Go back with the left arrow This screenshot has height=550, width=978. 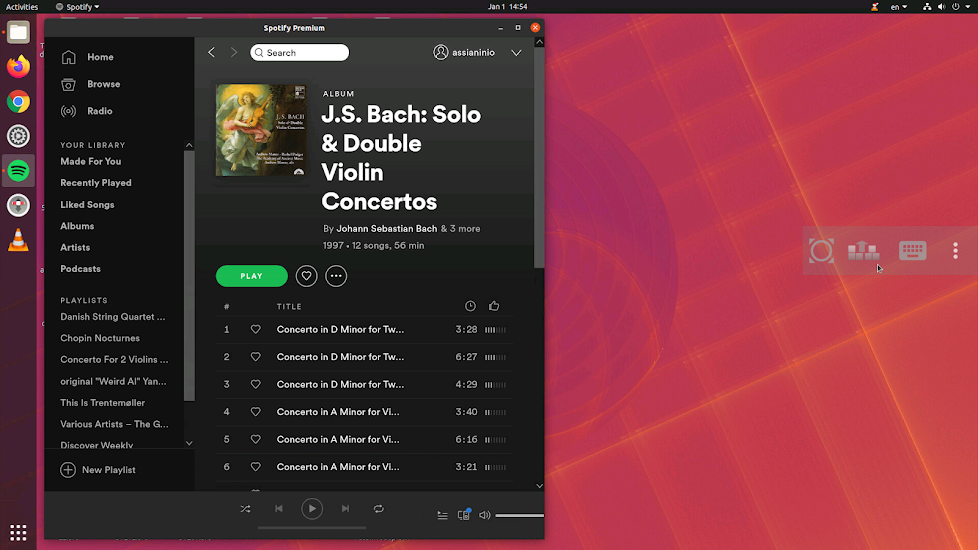[x=211, y=52]
